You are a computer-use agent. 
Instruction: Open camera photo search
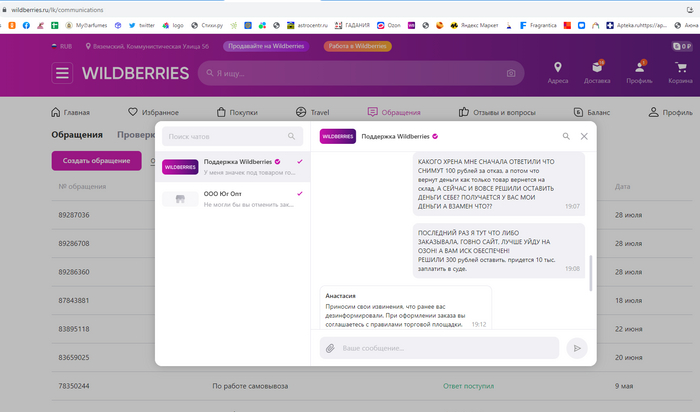[511, 73]
